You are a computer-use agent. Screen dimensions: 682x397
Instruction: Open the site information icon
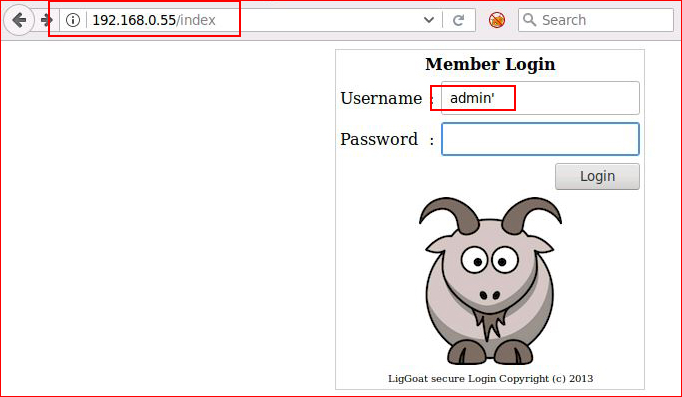73,20
